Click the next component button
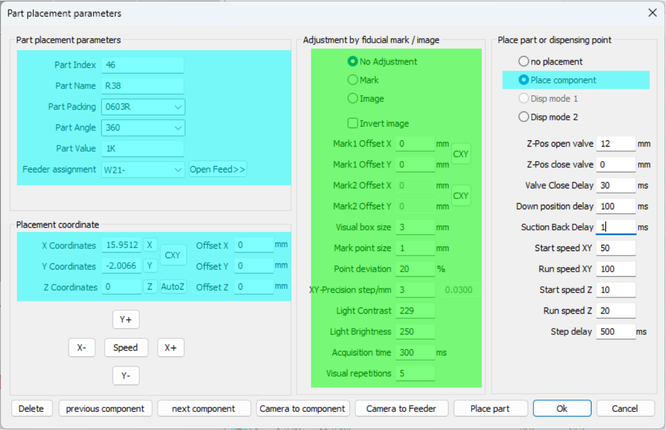666x430 pixels. 203,408
